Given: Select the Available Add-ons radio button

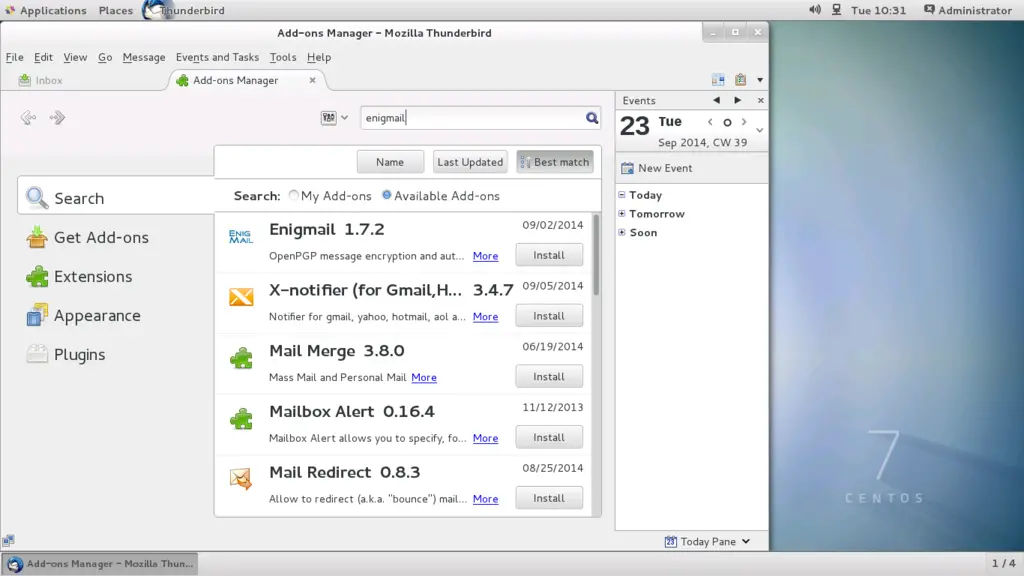Looking at the screenshot, I should coord(387,195).
